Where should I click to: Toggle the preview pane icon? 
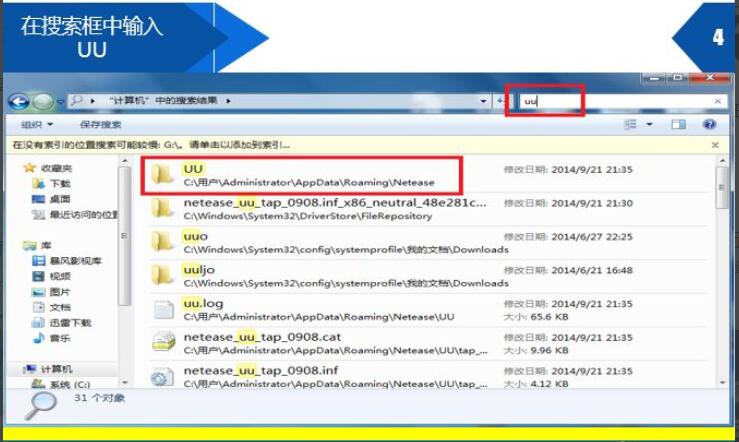click(x=679, y=124)
